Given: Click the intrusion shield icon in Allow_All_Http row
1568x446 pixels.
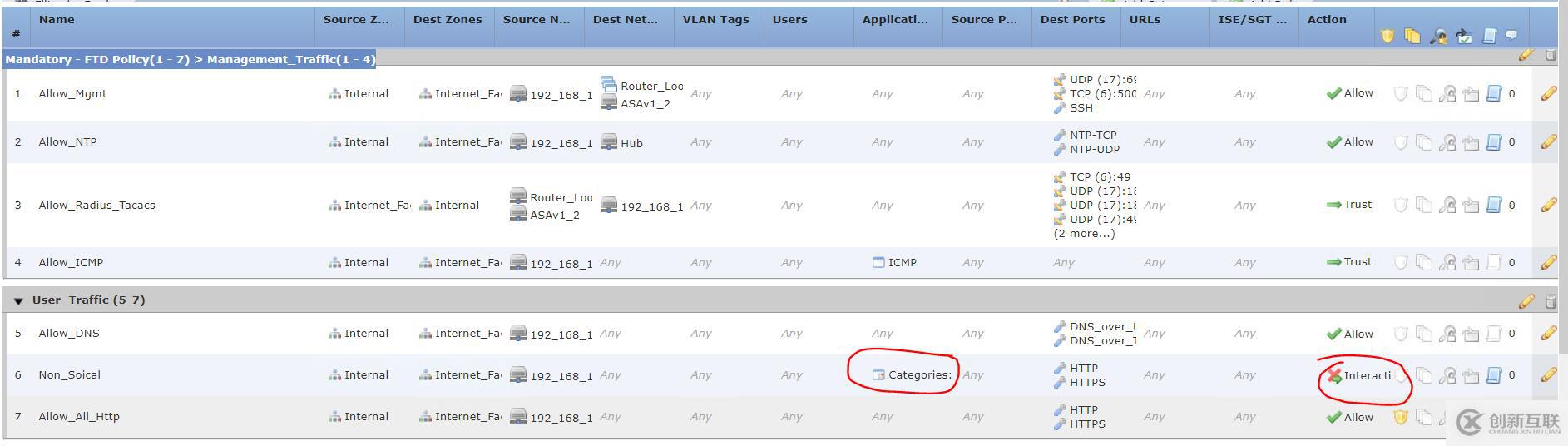Looking at the screenshot, I should 1401,417.
